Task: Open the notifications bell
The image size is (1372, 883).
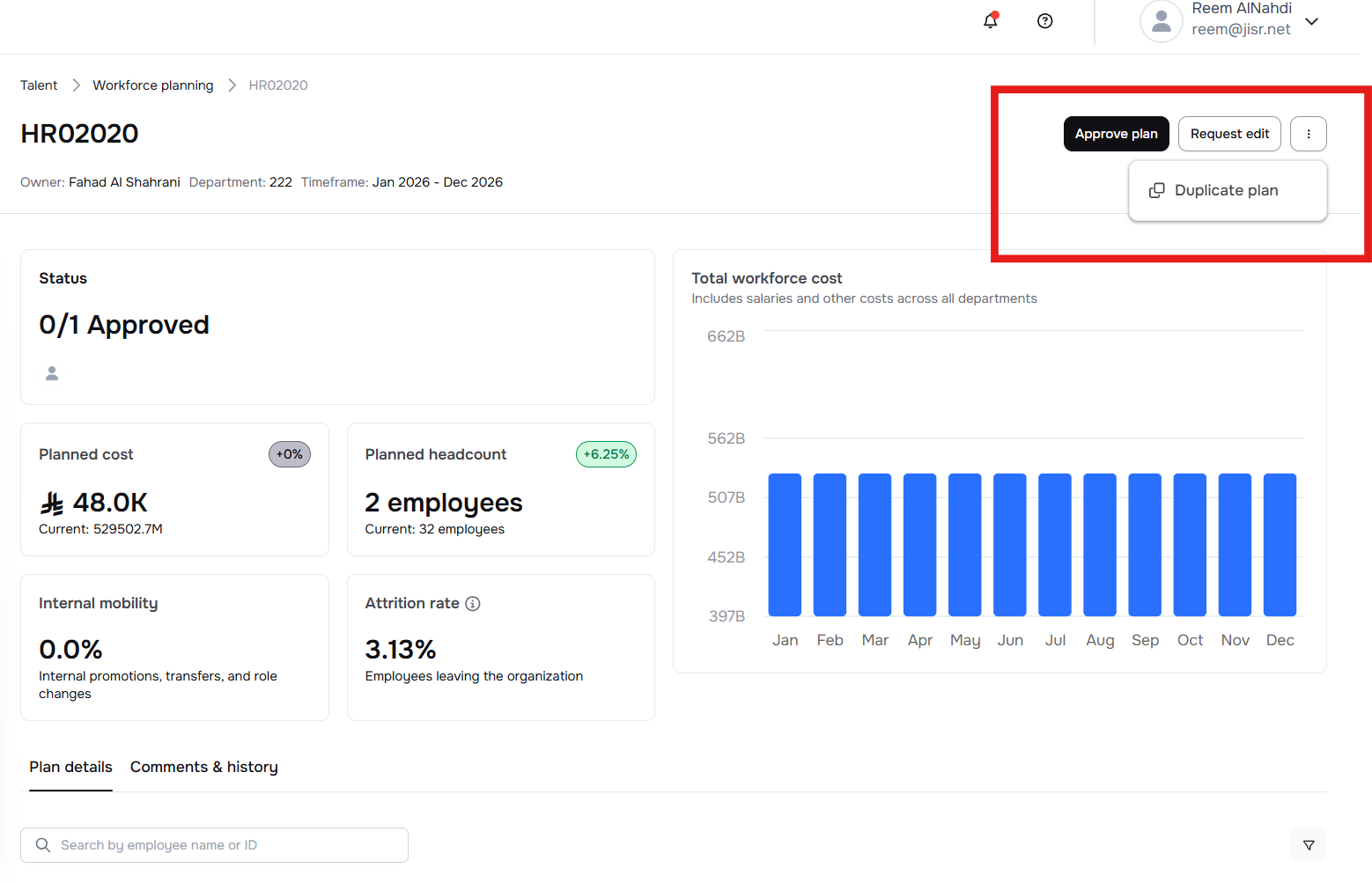Action: (991, 21)
